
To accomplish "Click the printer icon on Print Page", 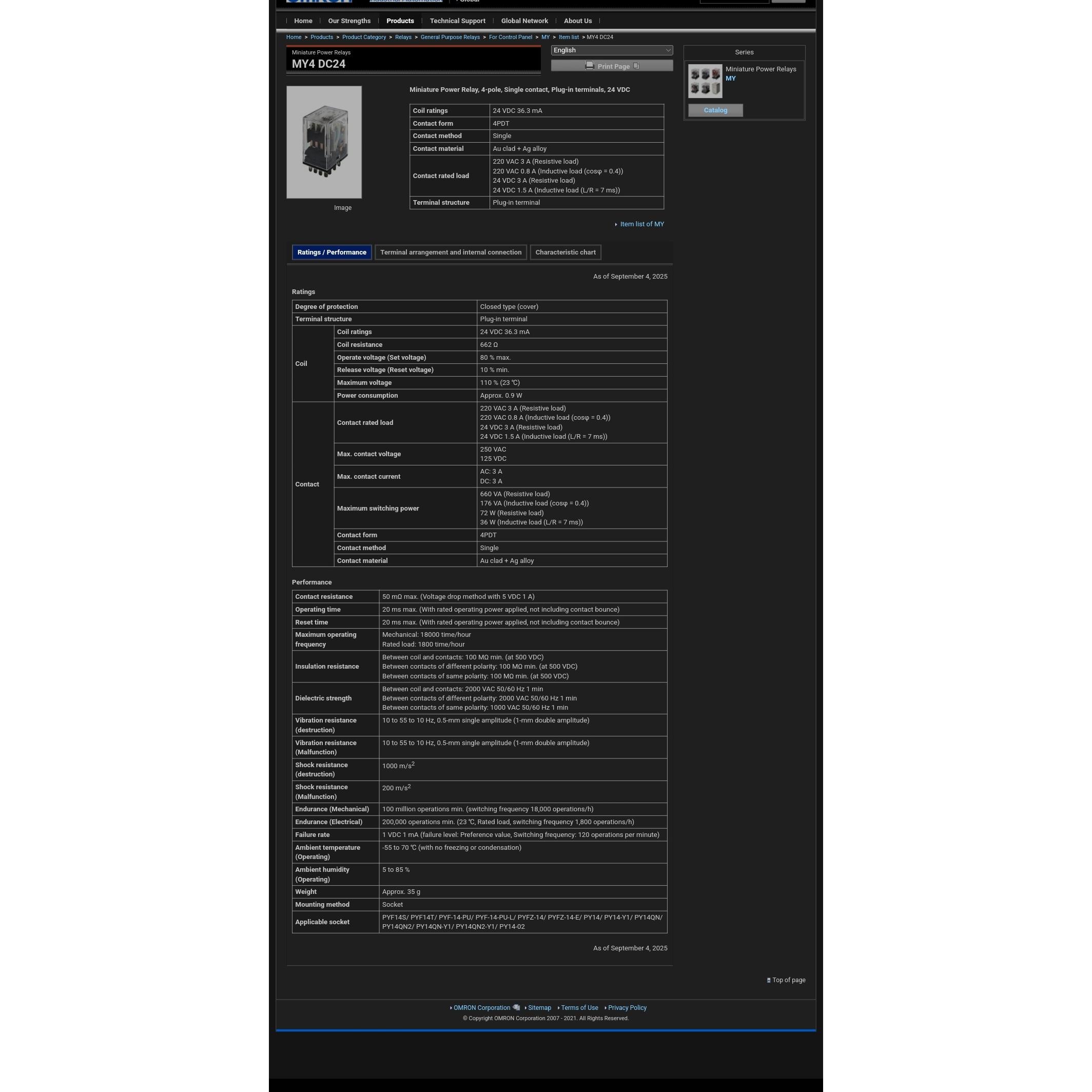I will [590, 66].
